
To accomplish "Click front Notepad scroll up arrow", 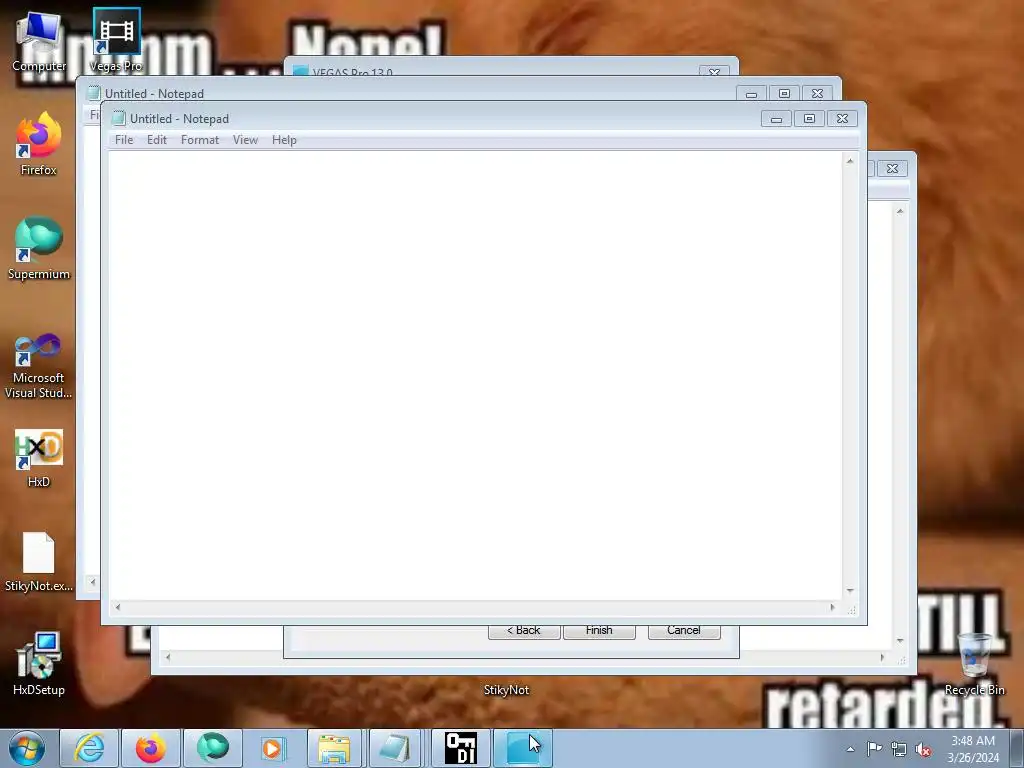I will point(850,161).
